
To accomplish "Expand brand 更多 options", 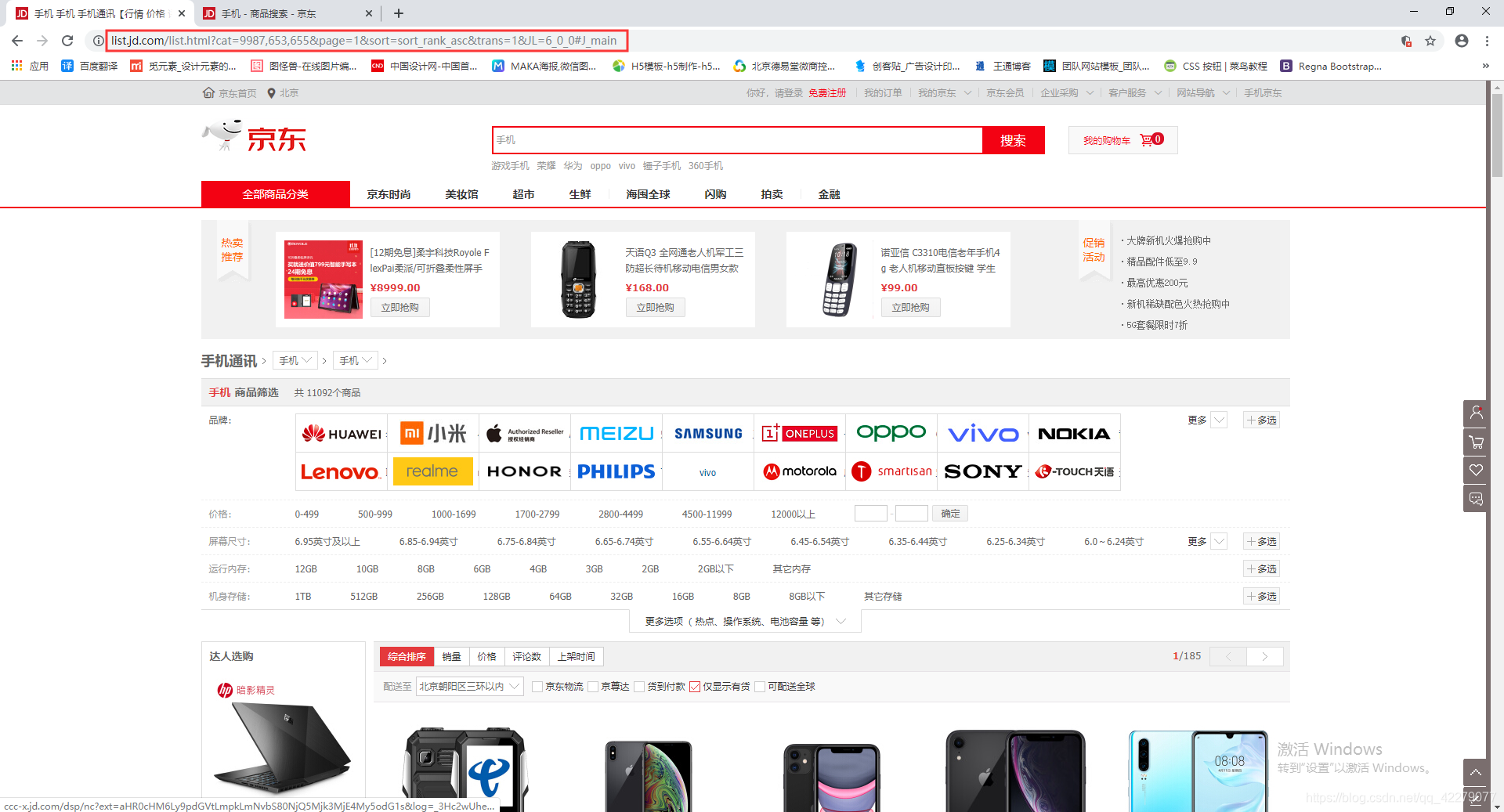I will (x=1206, y=420).
